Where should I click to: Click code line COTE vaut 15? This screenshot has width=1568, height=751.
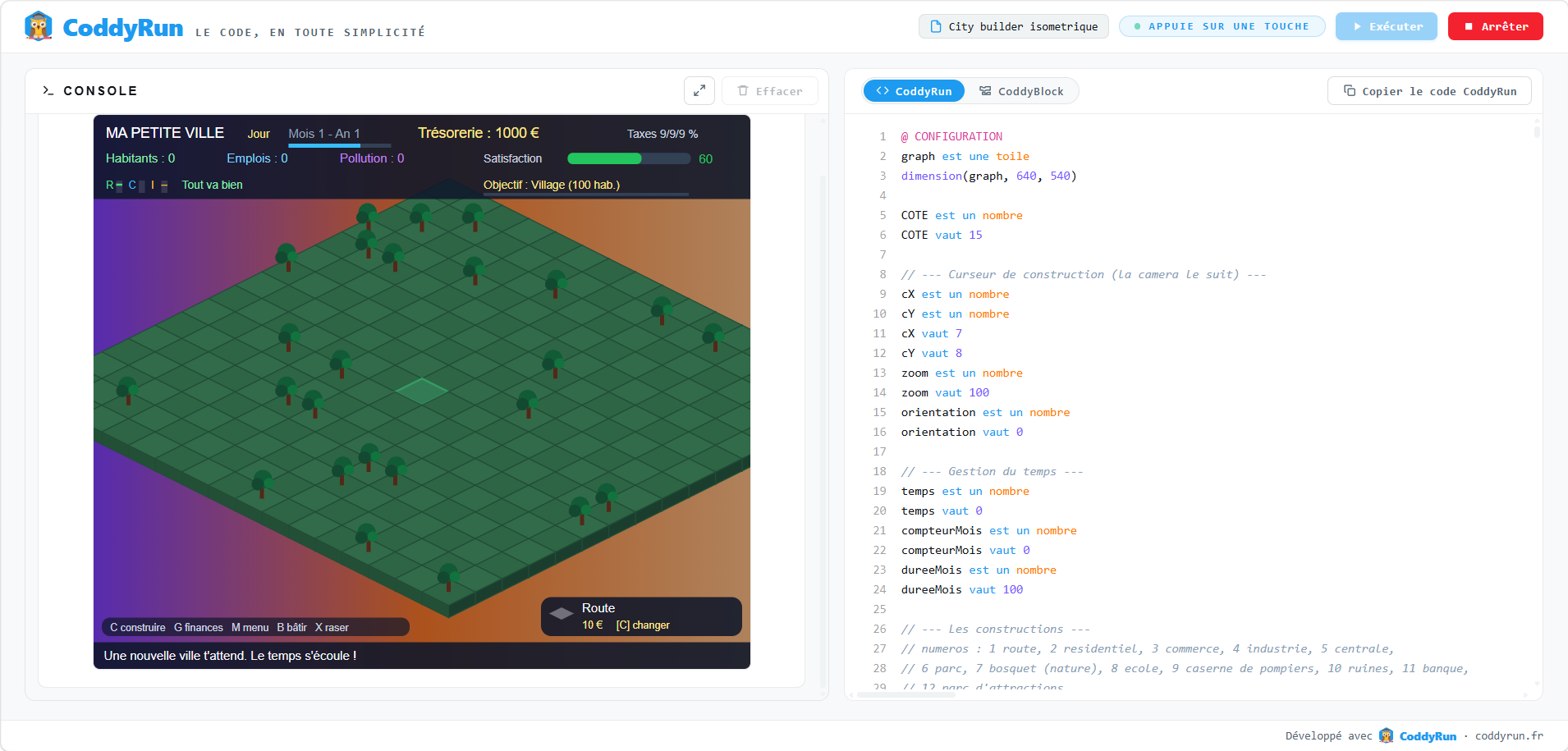[942, 235]
